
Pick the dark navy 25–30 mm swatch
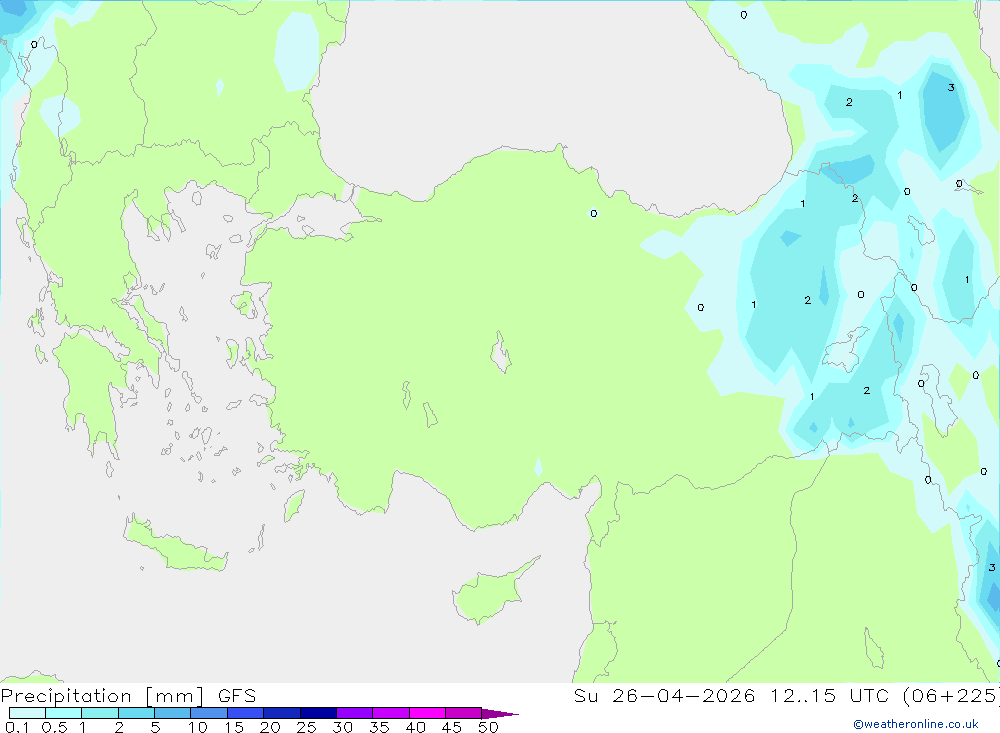coord(318,713)
